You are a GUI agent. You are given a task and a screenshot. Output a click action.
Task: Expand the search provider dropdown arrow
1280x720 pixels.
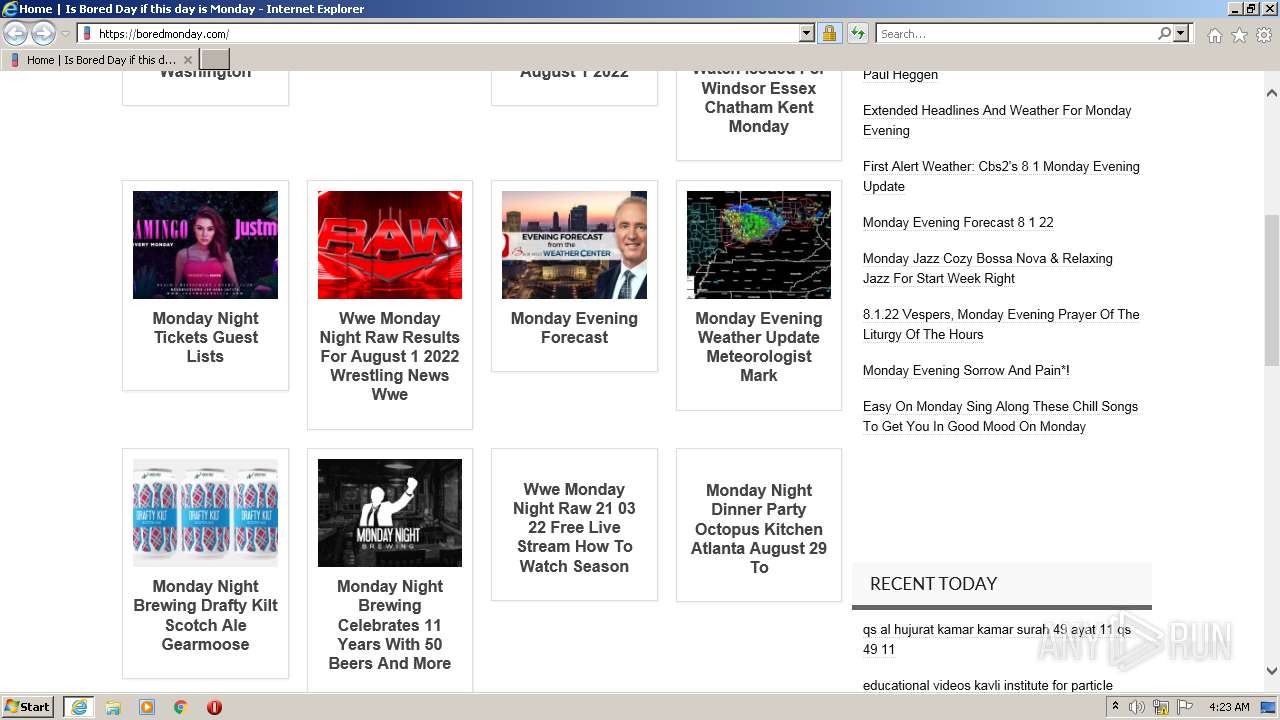pos(1181,34)
